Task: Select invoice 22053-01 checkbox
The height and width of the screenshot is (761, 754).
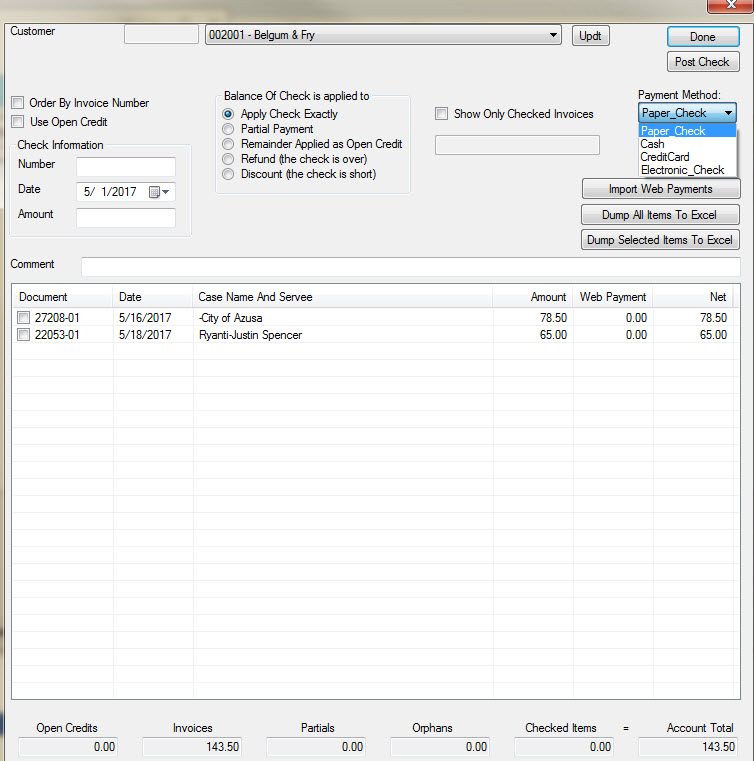Action: coord(23,335)
